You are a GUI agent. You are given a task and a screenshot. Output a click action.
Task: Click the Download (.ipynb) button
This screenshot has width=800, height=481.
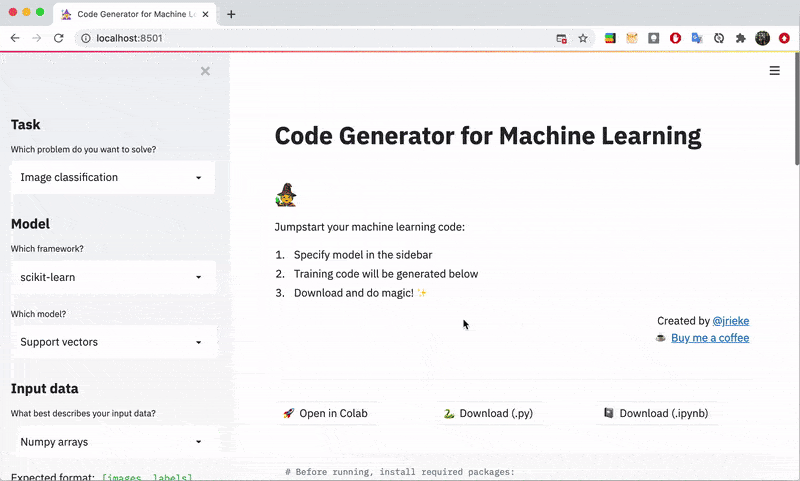(655, 413)
